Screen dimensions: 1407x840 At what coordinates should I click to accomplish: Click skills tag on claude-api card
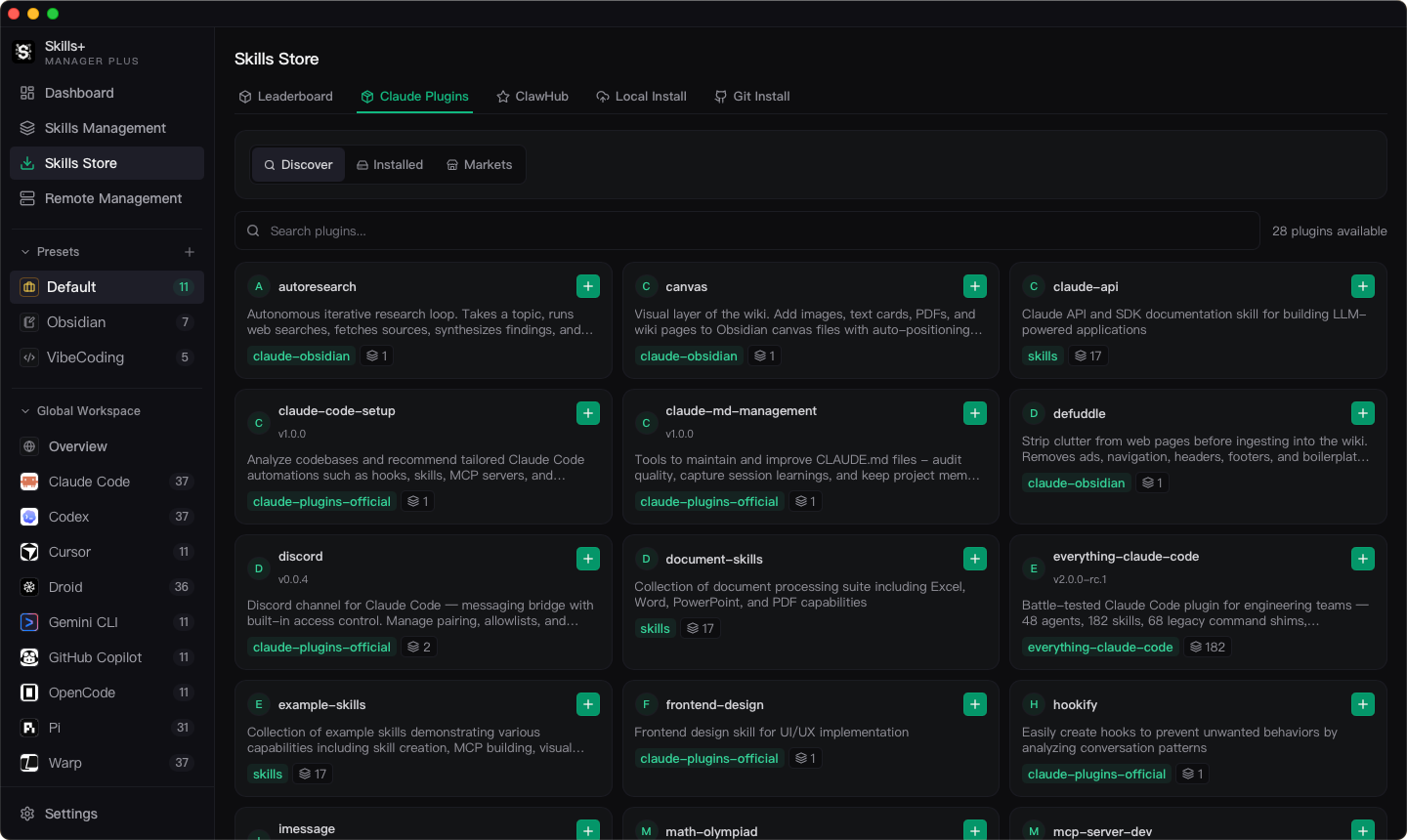[x=1043, y=357]
